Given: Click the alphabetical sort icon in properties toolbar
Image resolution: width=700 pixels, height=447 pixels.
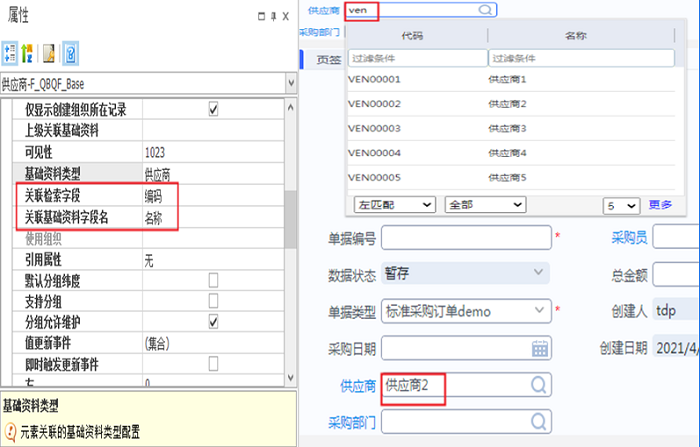Looking at the screenshot, I should [27, 53].
